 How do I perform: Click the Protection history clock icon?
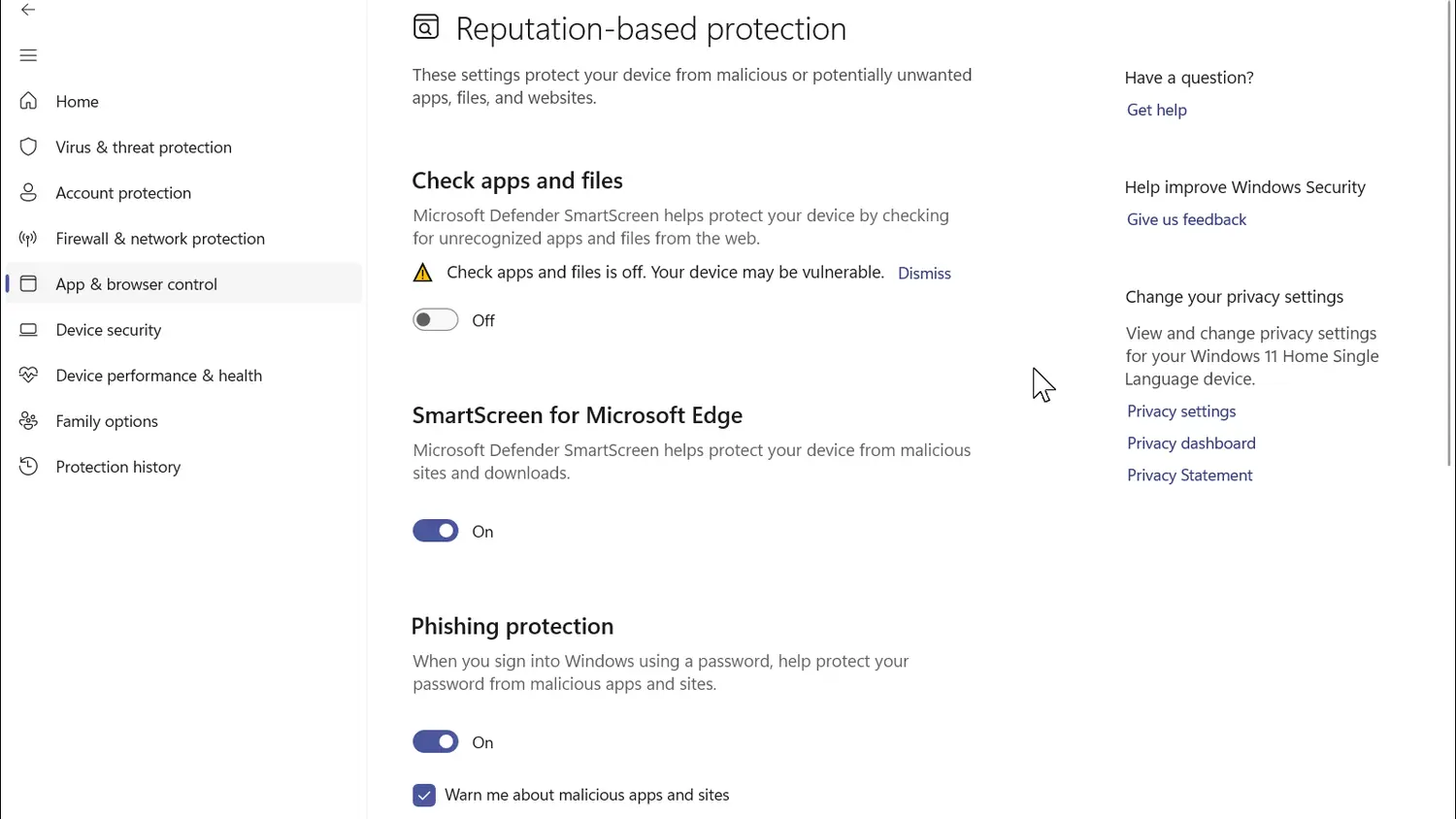(28, 466)
